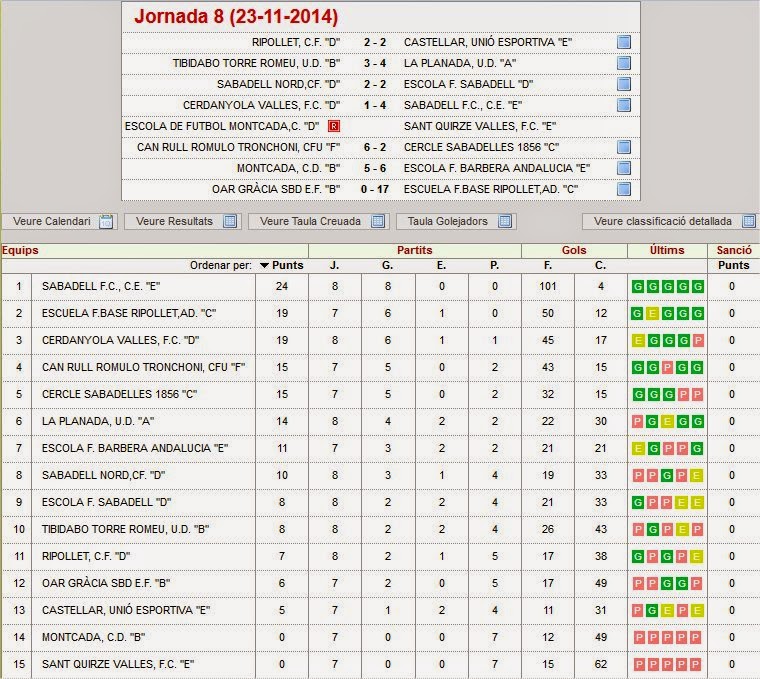
Task: Sort by J. column header
Action: coord(334,266)
